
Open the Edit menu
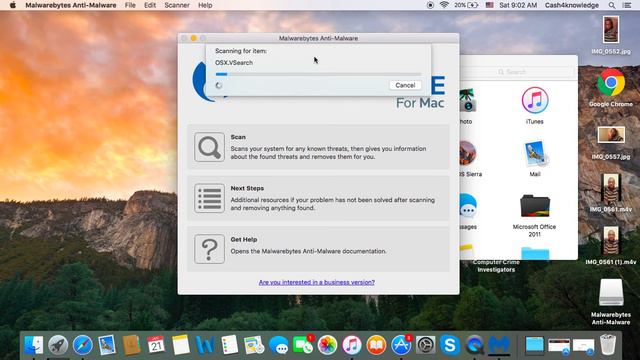pyautogui.click(x=150, y=5)
